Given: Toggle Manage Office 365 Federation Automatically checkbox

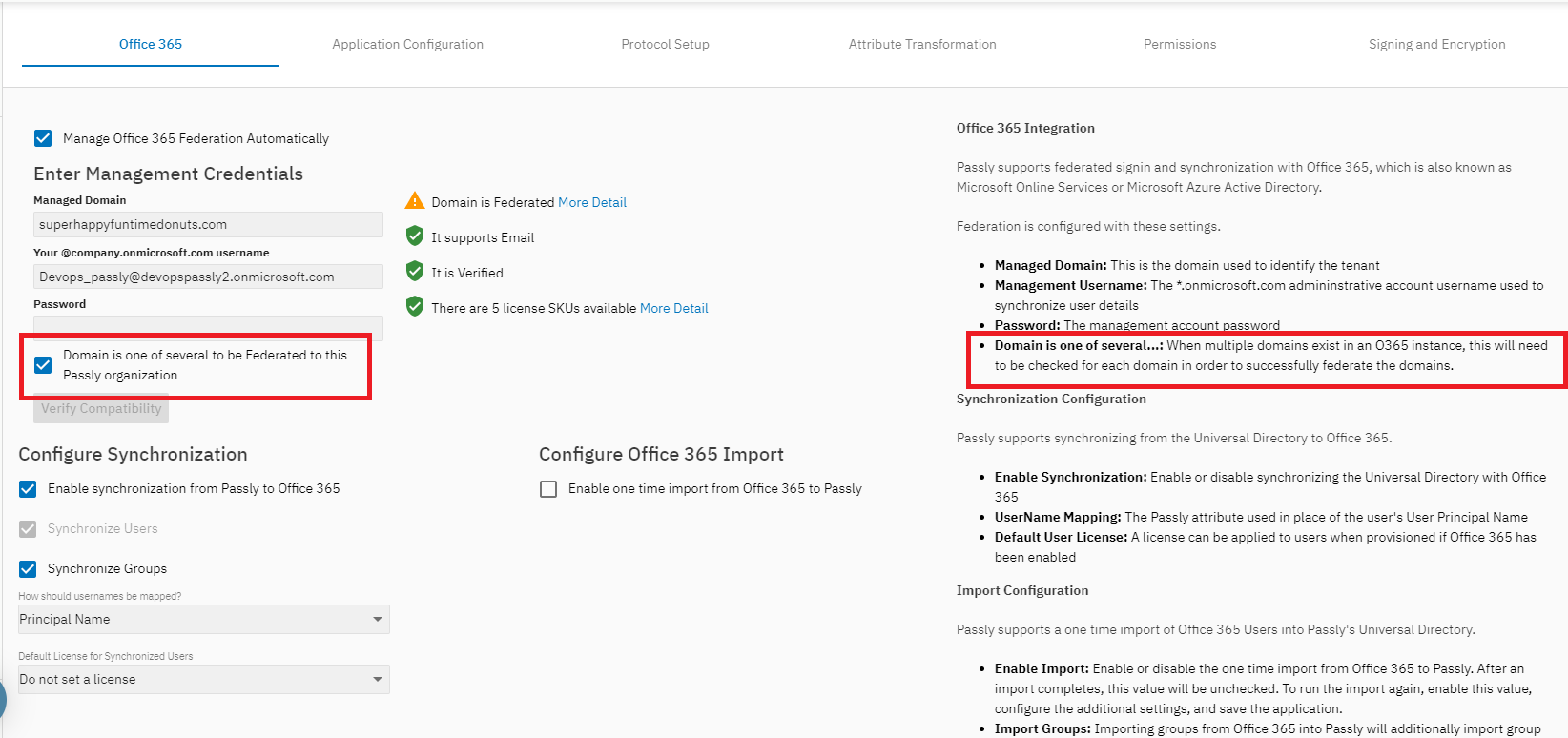Looking at the screenshot, I should (x=43, y=138).
